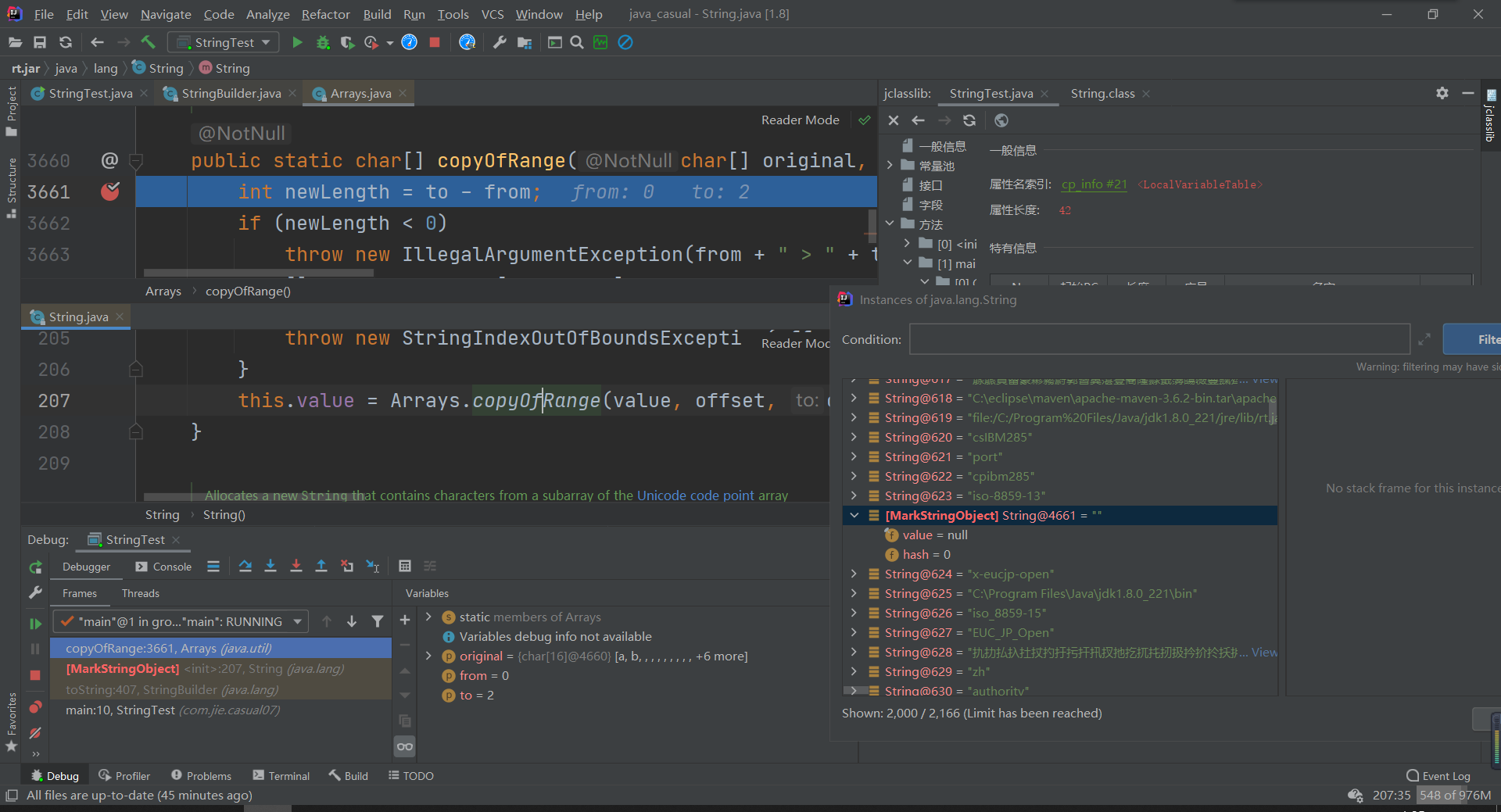The height and width of the screenshot is (812, 1501).
Task: Select the main:10, StringTest stack frame
Action: [x=220, y=710]
